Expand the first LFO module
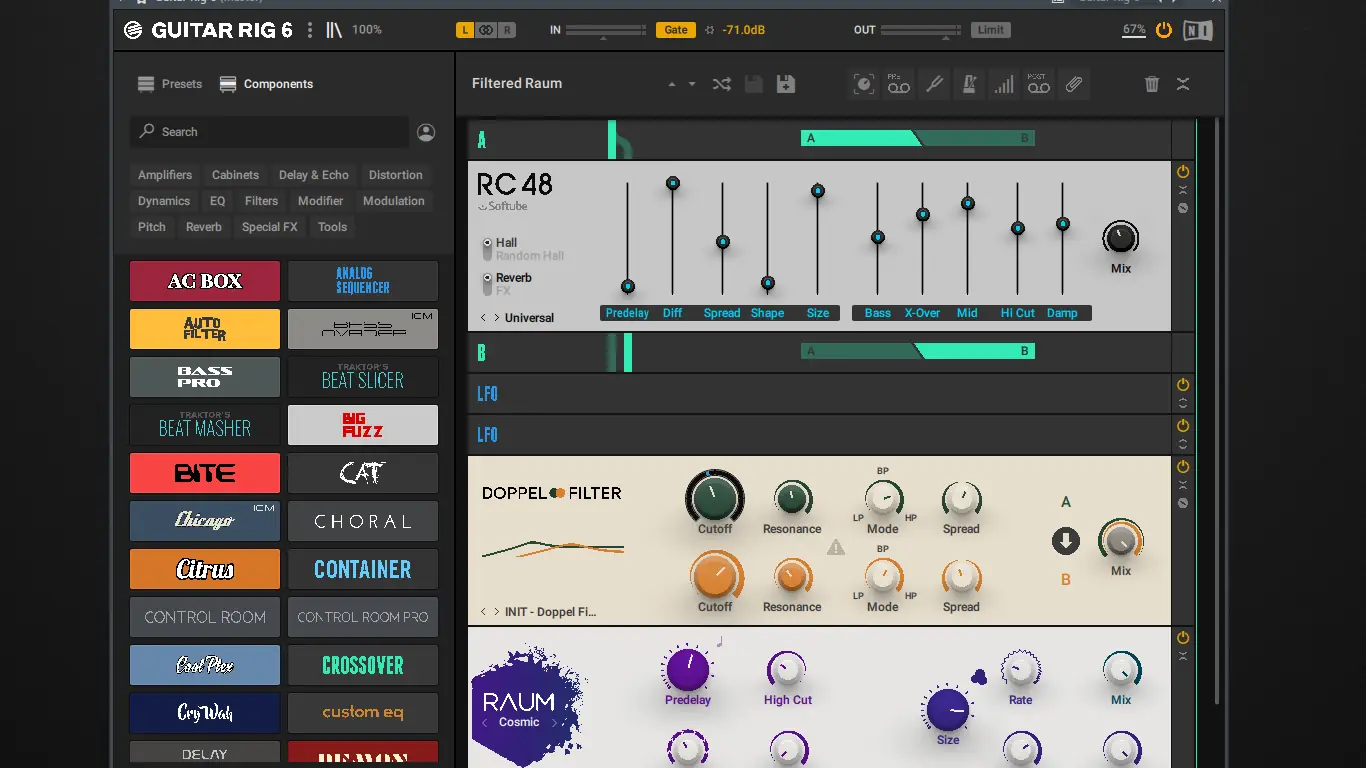Image resolution: width=1366 pixels, height=768 pixels. click(x=1183, y=403)
